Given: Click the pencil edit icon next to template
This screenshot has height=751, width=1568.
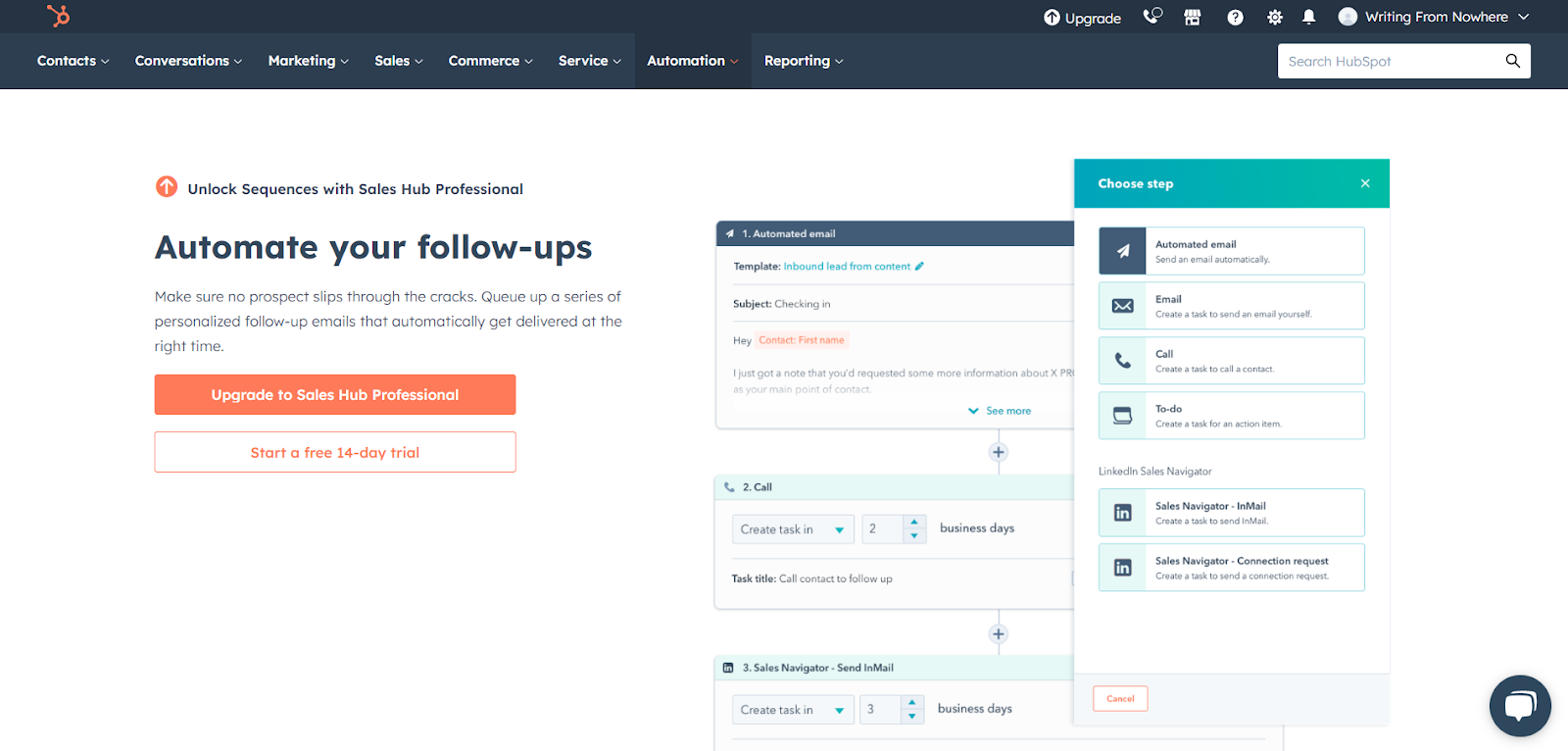Looking at the screenshot, I should tap(919, 266).
